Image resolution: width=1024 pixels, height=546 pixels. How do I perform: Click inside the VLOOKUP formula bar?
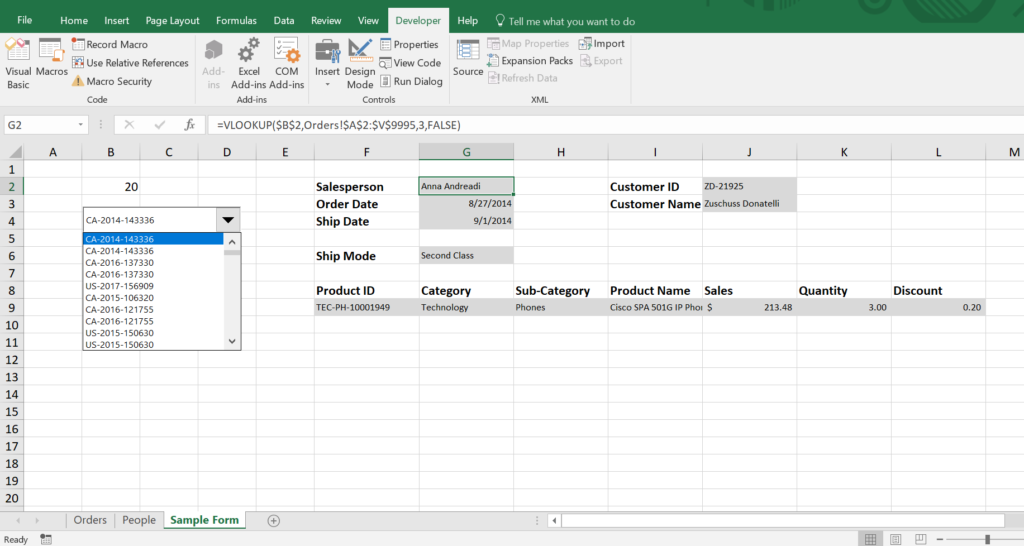point(614,125)
